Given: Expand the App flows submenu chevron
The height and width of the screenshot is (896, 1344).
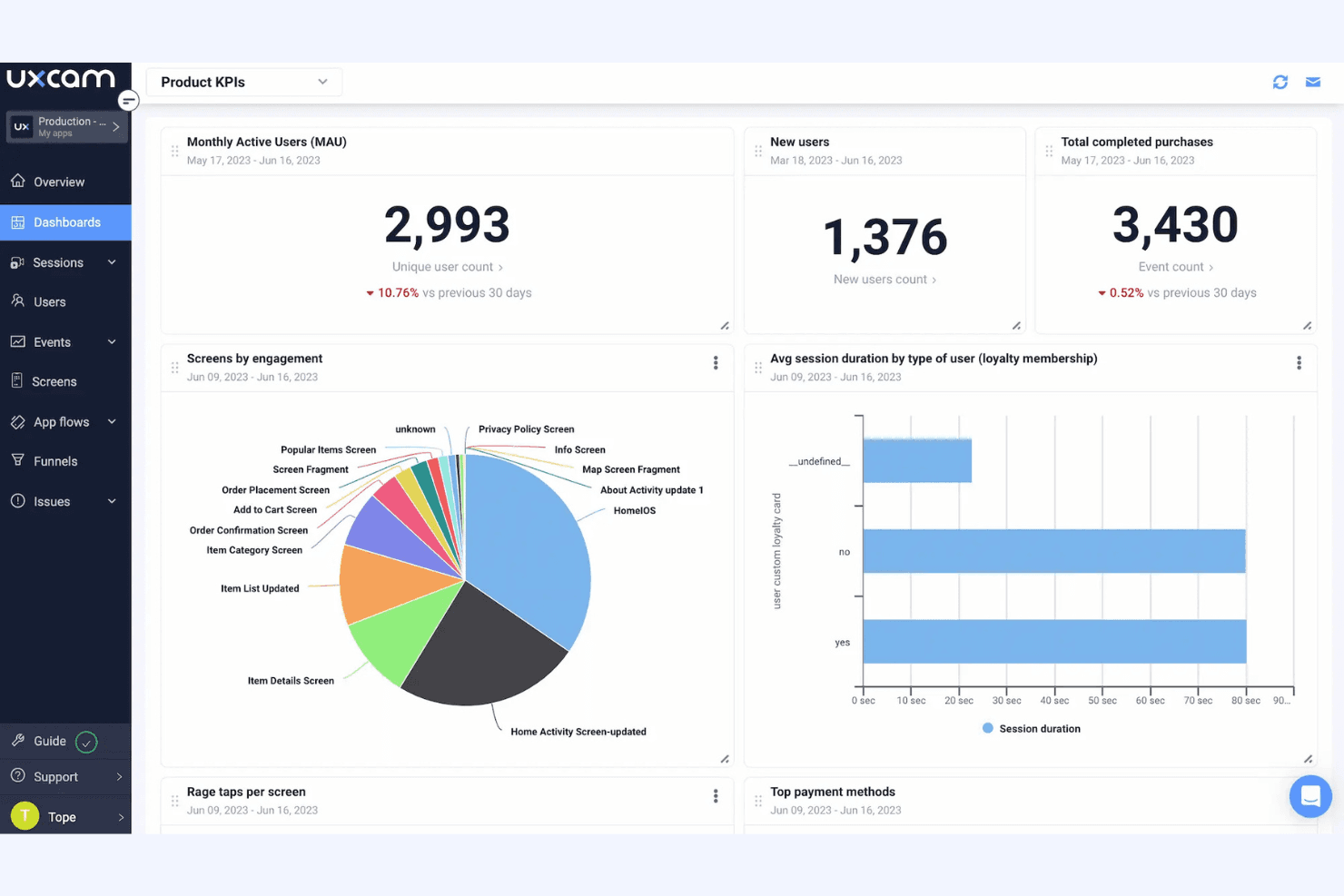Looking at the screenshot, I should 112,421.
